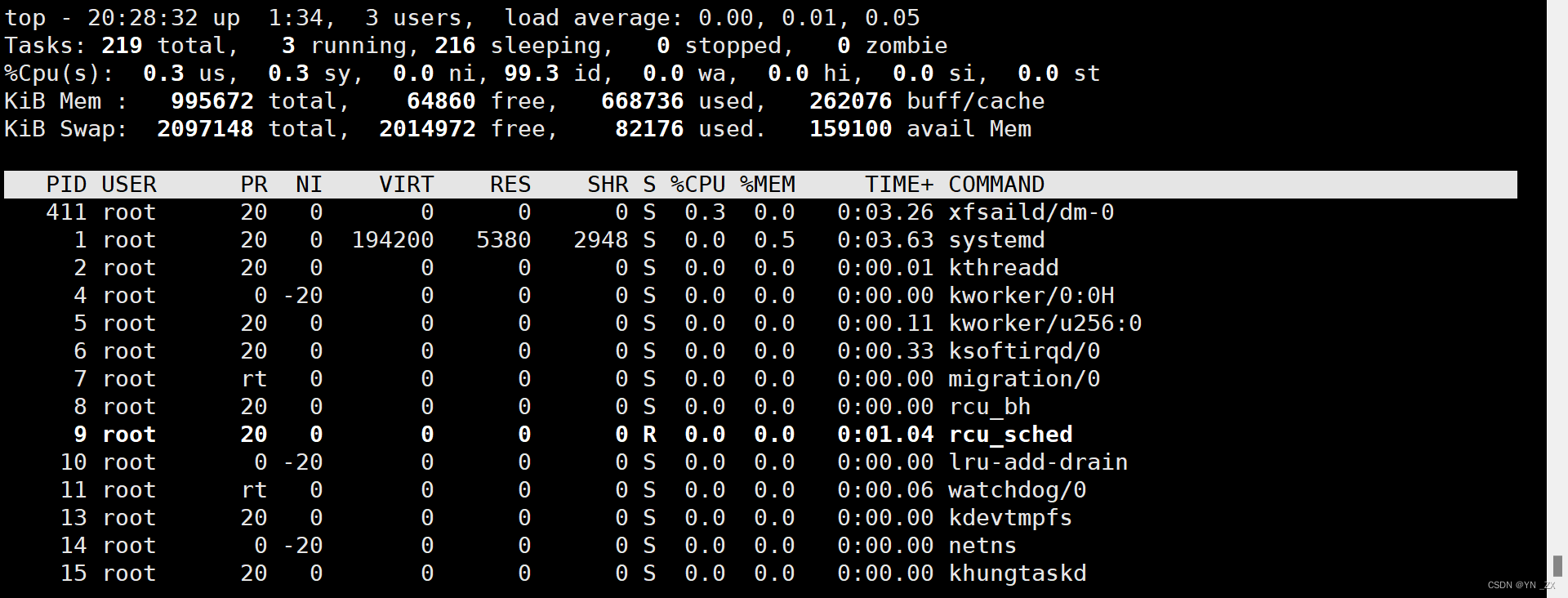Click the lru-add-drain command
Screen dimensions: 1568x598
[x=1038, y=462]
